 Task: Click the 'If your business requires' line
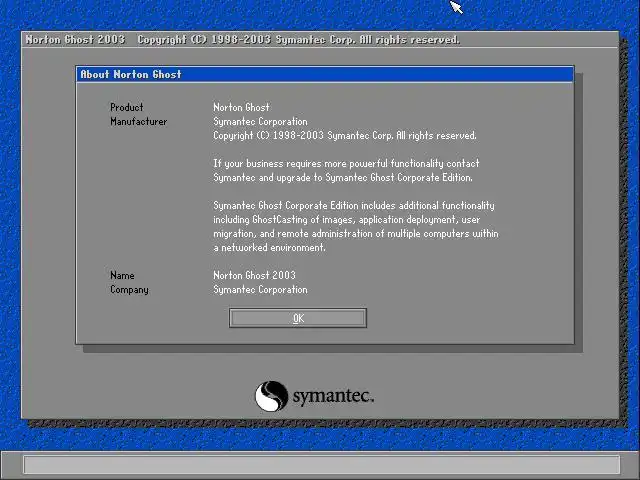(x=346, y=164)
